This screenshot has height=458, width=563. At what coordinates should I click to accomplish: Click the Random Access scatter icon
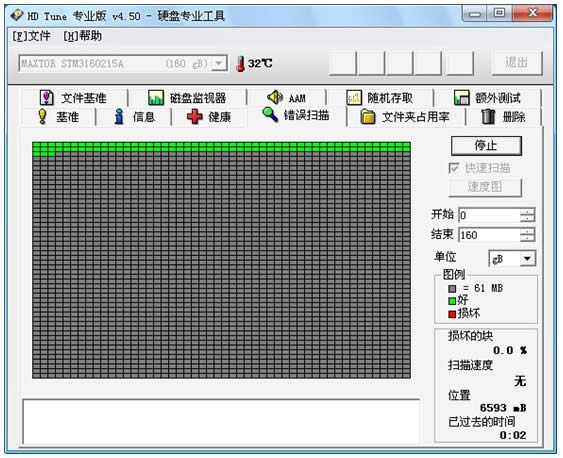pos(354,98)
